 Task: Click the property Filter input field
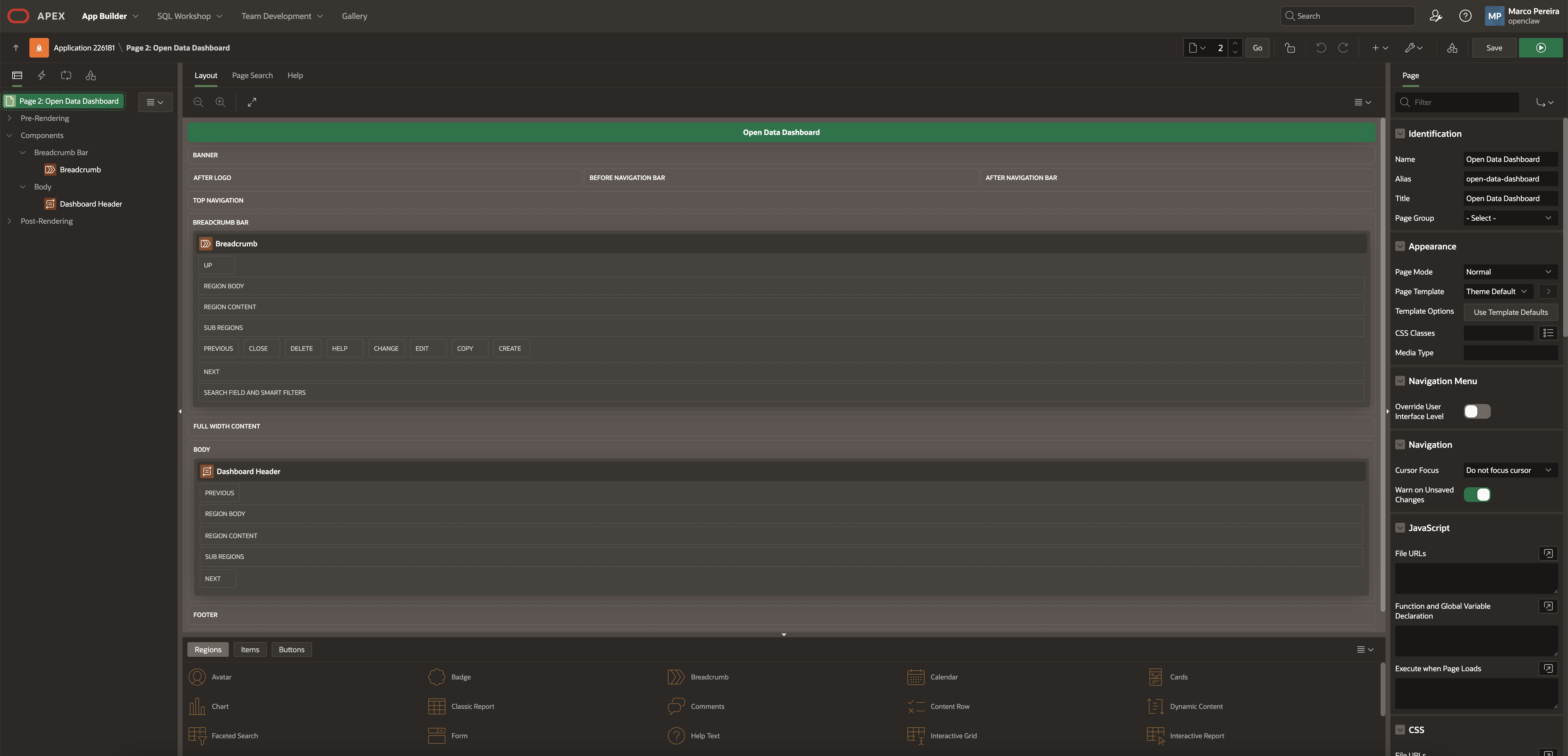coord(1461,102)
